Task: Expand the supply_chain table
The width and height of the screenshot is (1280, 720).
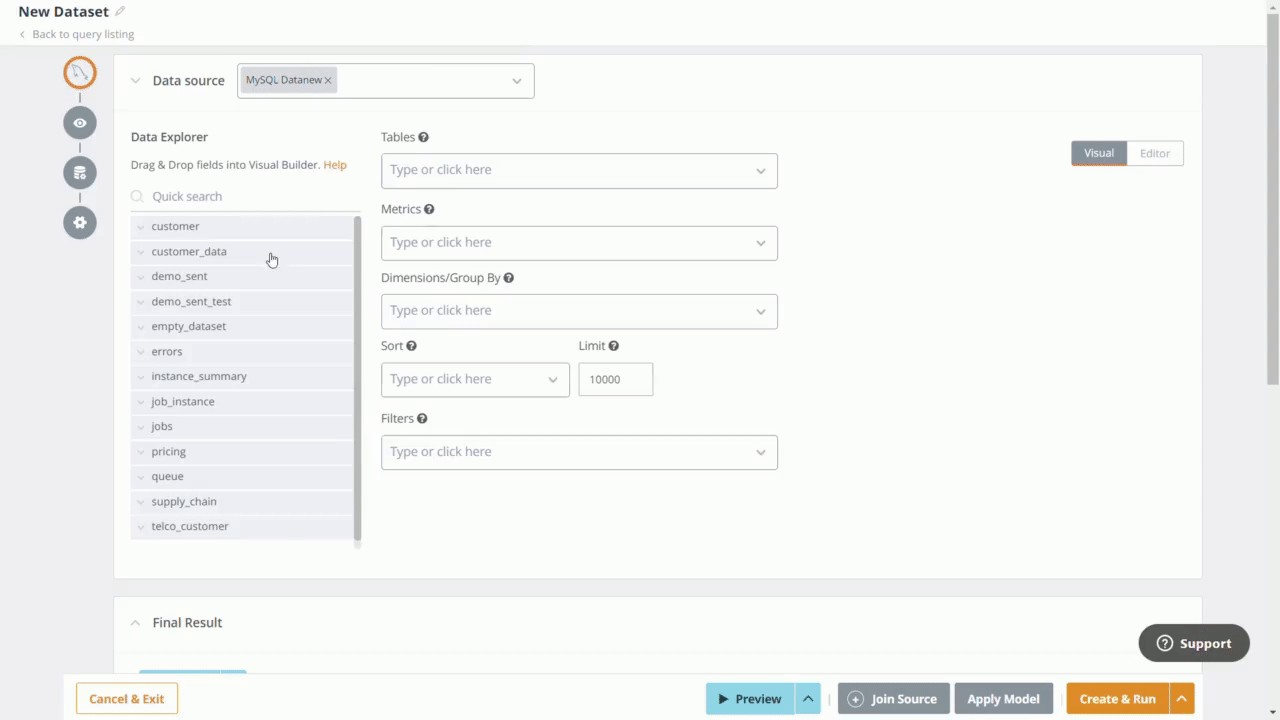Action: (140, 501)
